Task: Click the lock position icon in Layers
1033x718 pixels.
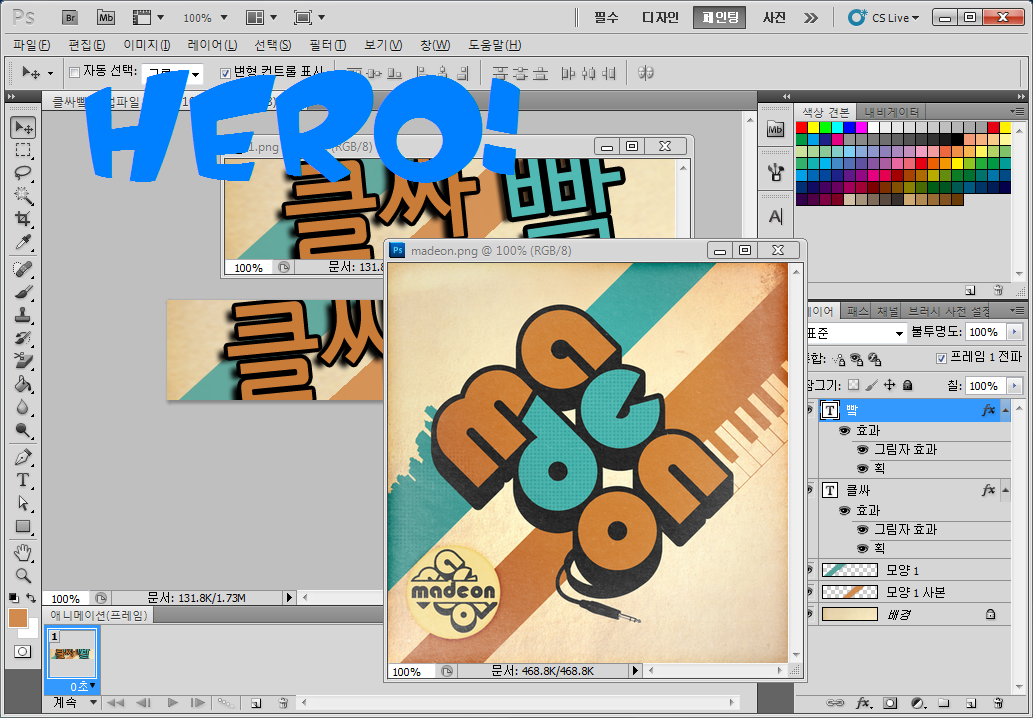Action: pyautogui.click(x=889, y=385)
